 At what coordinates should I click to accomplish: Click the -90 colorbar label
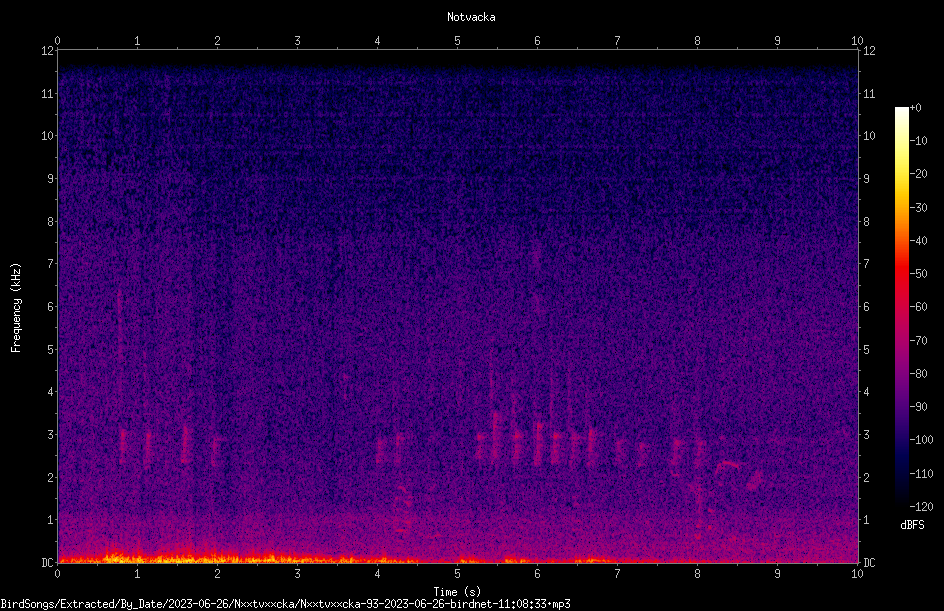[918, 407]
